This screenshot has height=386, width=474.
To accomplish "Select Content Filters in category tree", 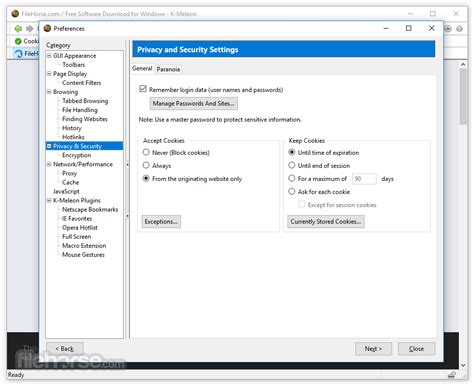I will [x=82, y=83].
